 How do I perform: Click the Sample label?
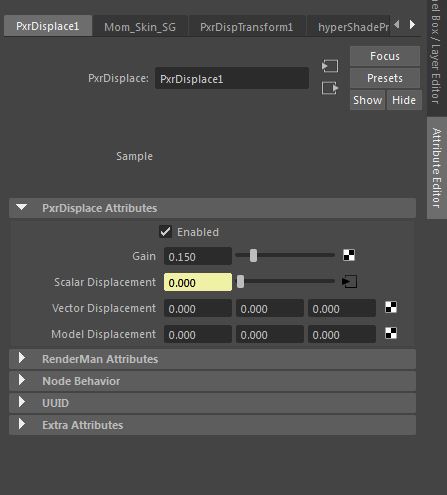coord(134,156)
